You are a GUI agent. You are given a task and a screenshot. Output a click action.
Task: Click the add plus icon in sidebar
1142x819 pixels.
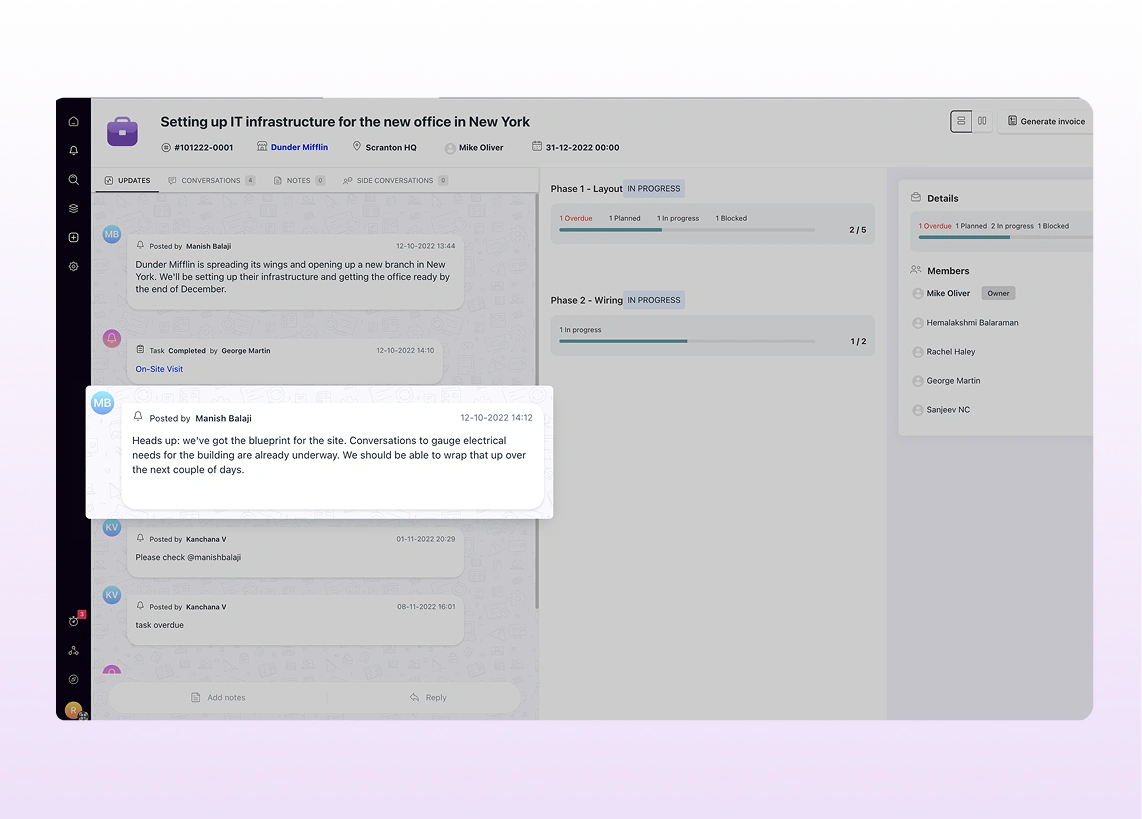pos(73,238)
